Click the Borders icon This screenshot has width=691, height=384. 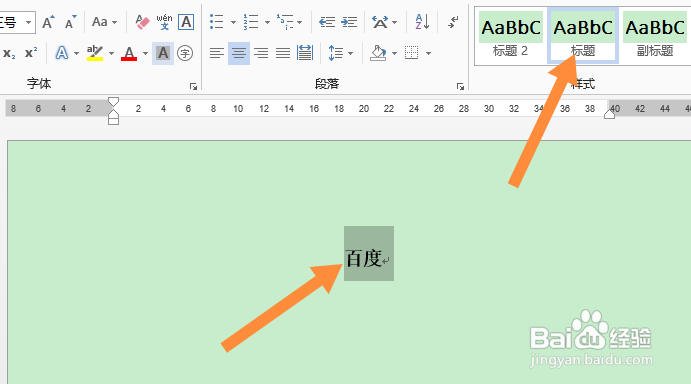tap(412, 53)
